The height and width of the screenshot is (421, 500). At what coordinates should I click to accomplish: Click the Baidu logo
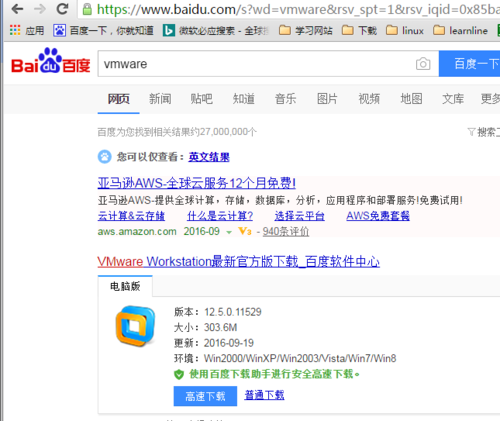[x=51, y=61]
